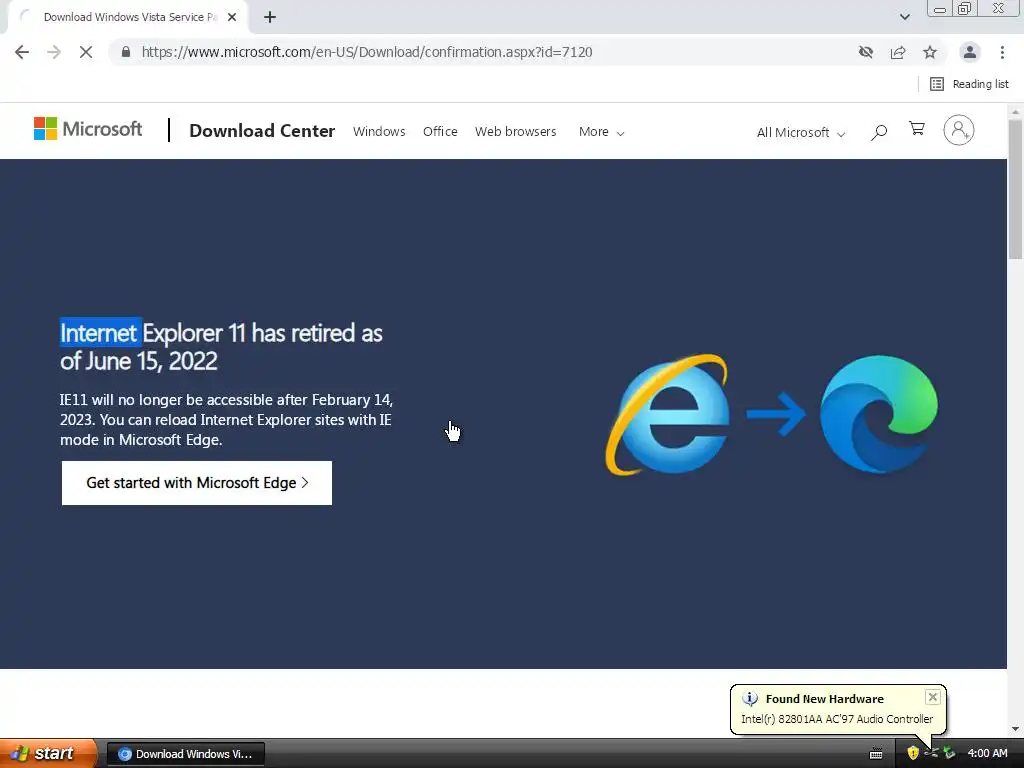Click the forward navigation arrow
This screenshot has width=1024, height=768.
[54, 52]
